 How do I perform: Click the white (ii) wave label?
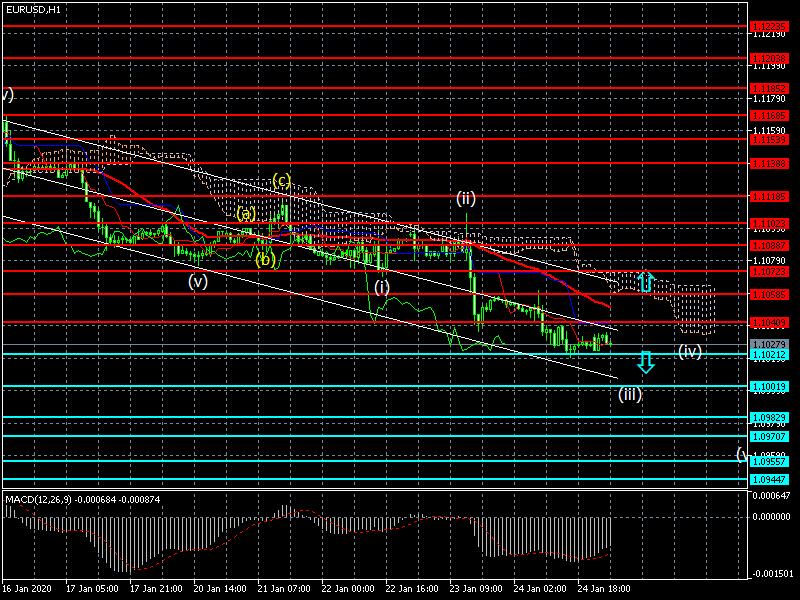tap(466, 198)
